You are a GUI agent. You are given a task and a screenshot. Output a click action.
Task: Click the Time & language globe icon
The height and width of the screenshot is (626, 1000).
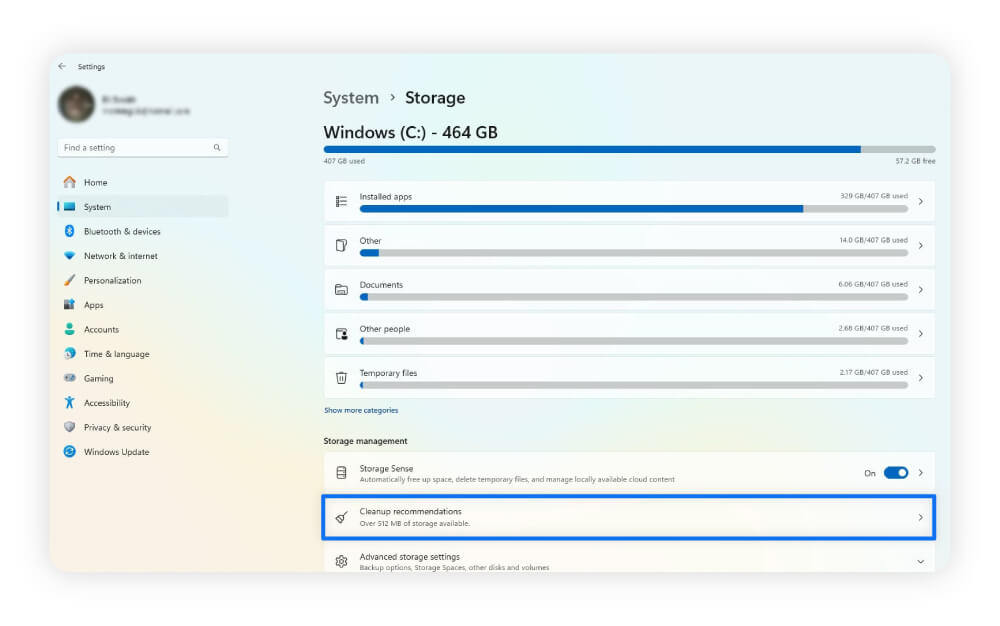point(70,353)
